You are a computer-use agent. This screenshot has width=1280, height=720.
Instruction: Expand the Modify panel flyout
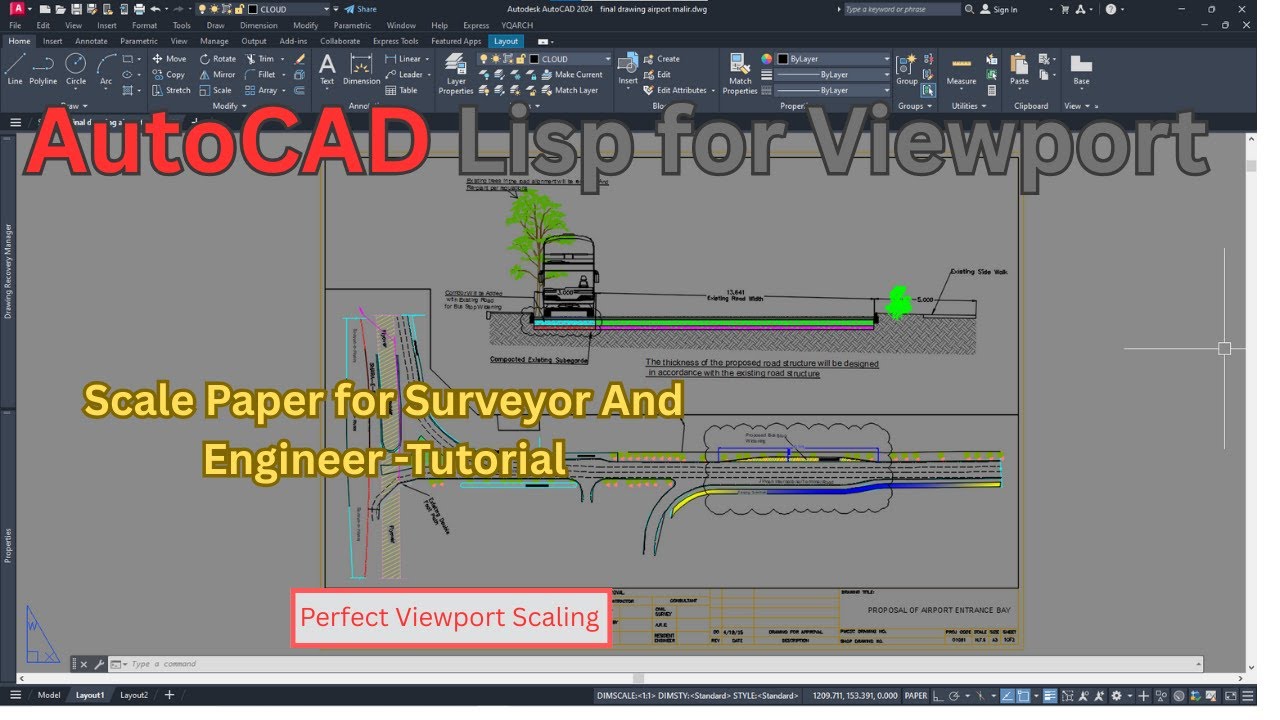(229, 105)
